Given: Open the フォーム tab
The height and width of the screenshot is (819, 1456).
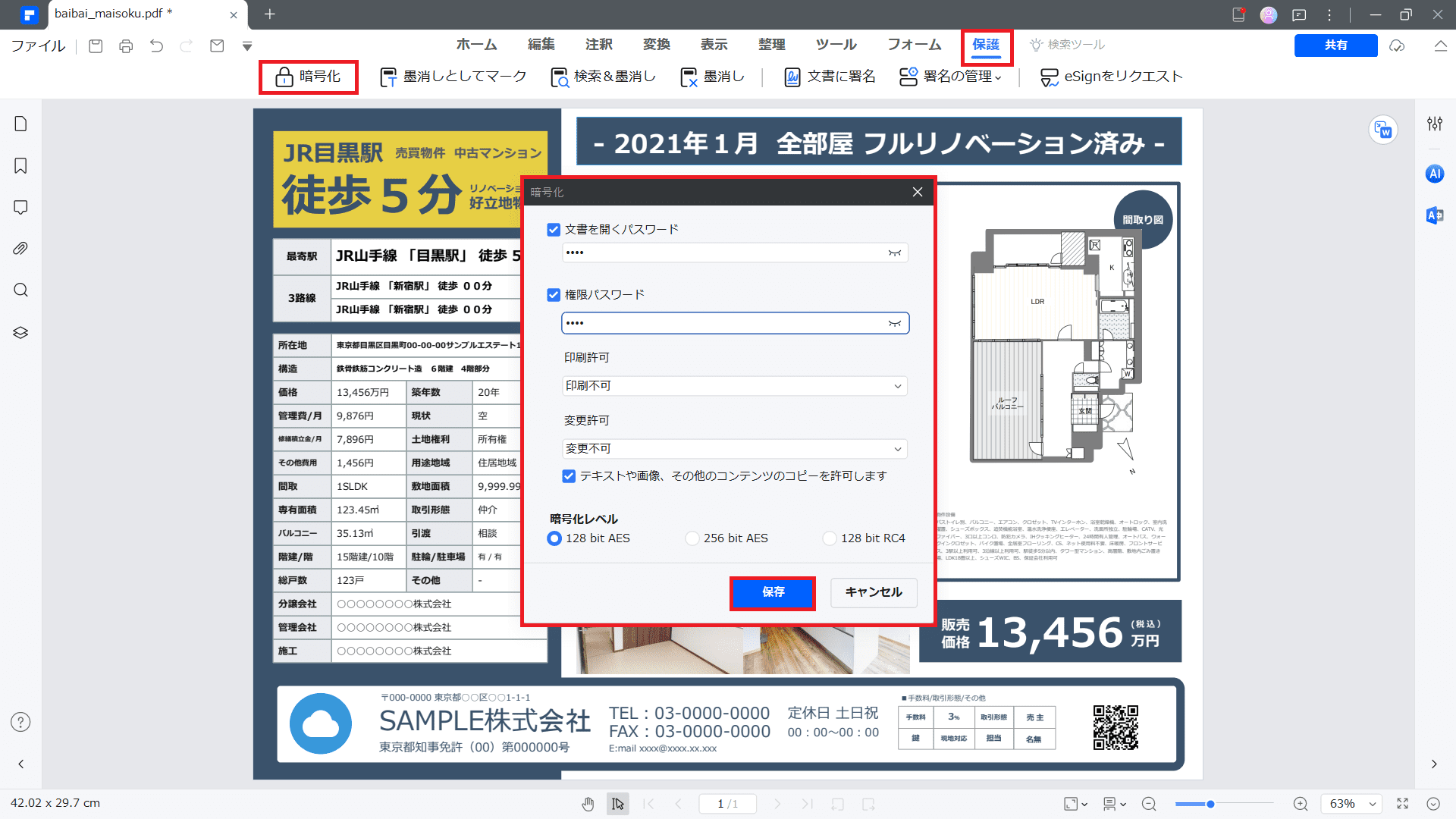Looking at the screenshot, I should point(915,45).
